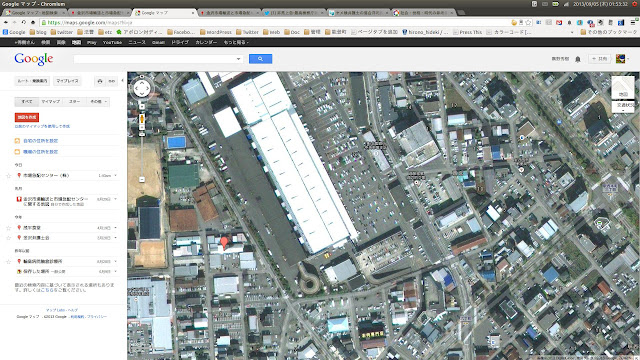The height and width of the screenshot is (360, 640).
Task: Select the すべて filter tab
Action: (x=27, y=102)
